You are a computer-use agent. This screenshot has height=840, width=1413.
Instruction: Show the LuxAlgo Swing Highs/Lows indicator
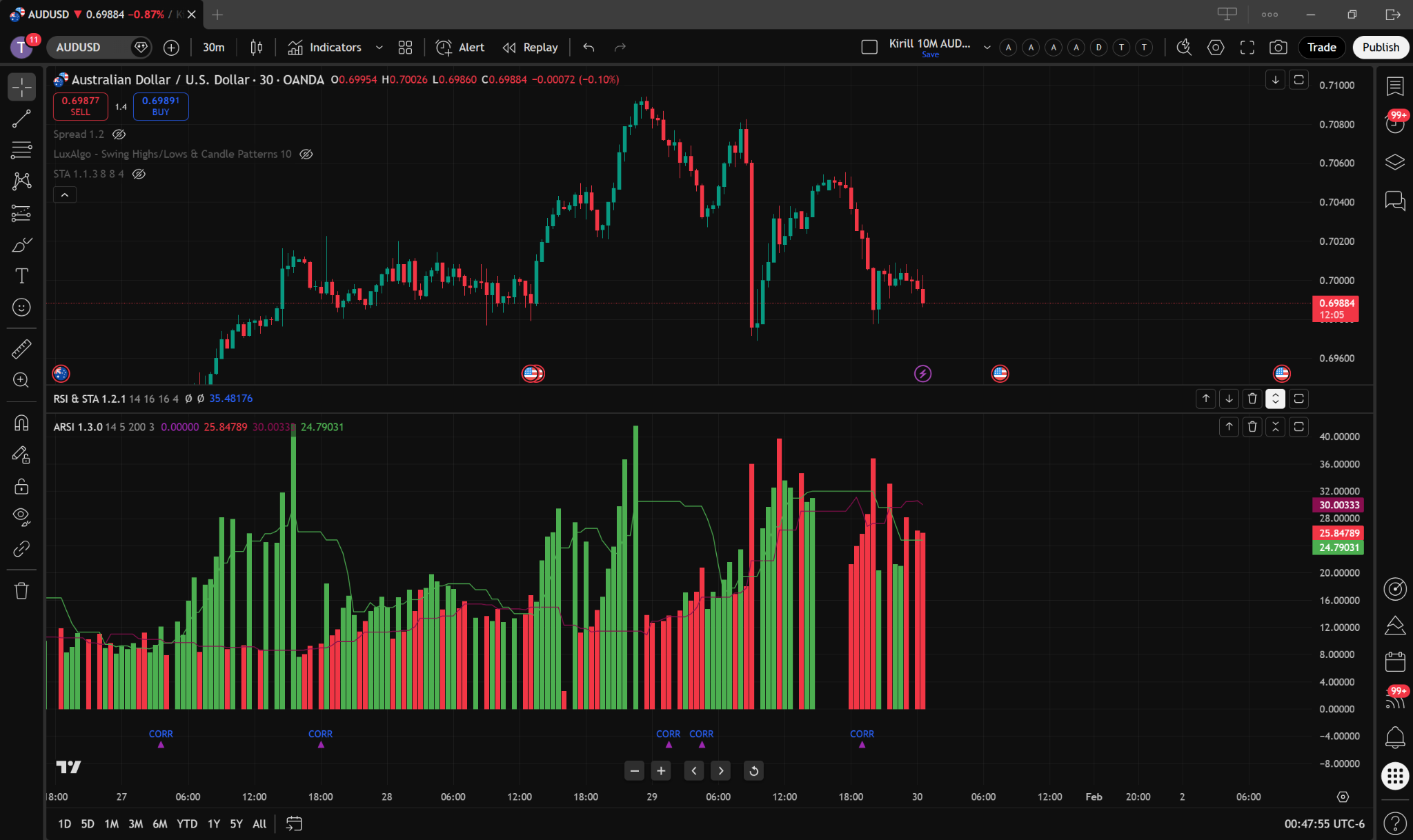coord(306,154)
